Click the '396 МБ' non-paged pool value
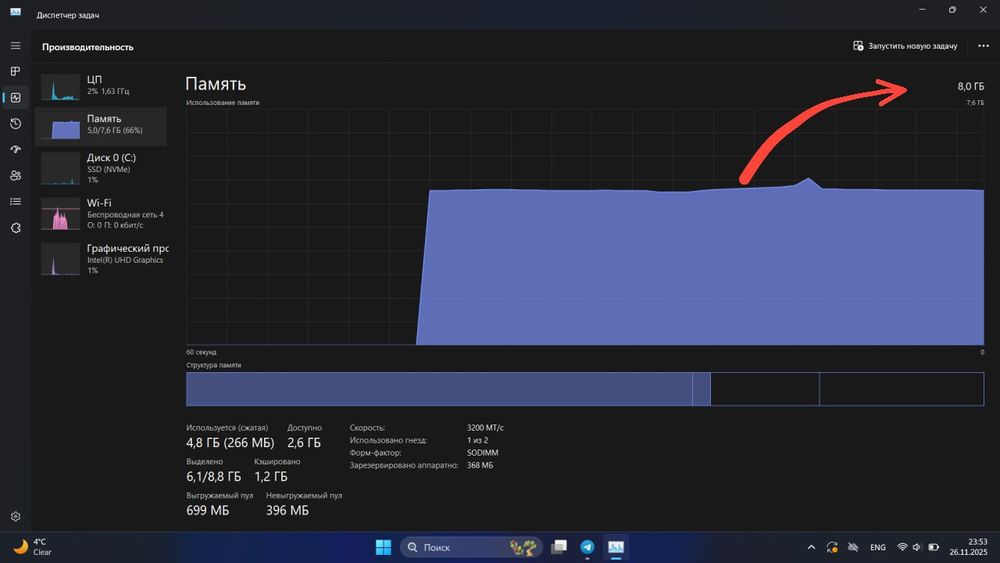 (288, 511)
